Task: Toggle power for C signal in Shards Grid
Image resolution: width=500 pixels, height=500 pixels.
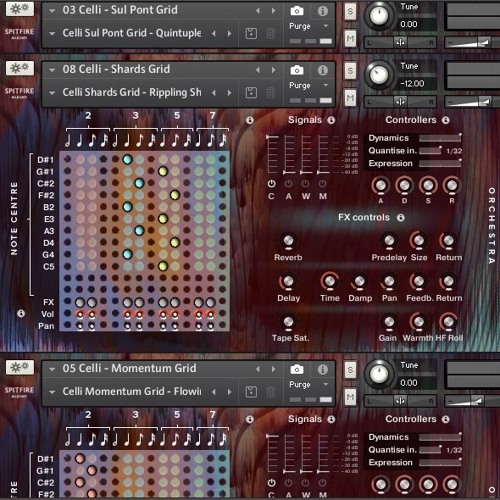Action: (x=271, y=184)
